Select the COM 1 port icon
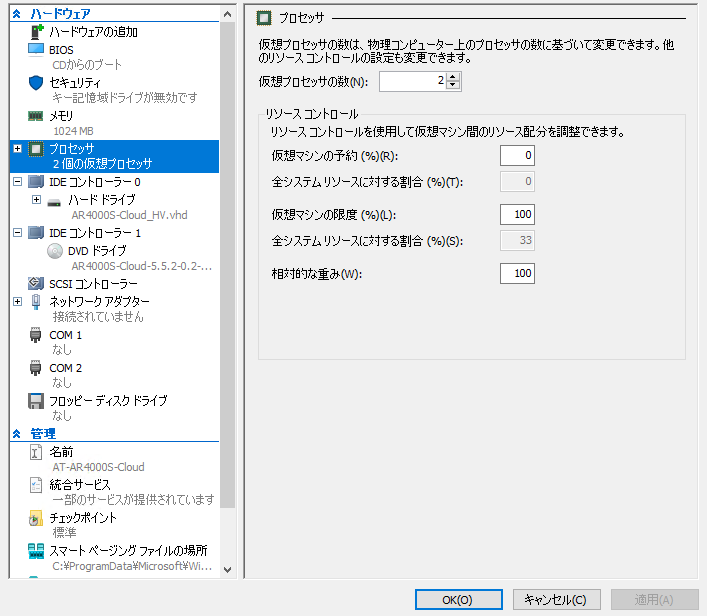This screenshot has height=616, width=707. coord(36,335)
